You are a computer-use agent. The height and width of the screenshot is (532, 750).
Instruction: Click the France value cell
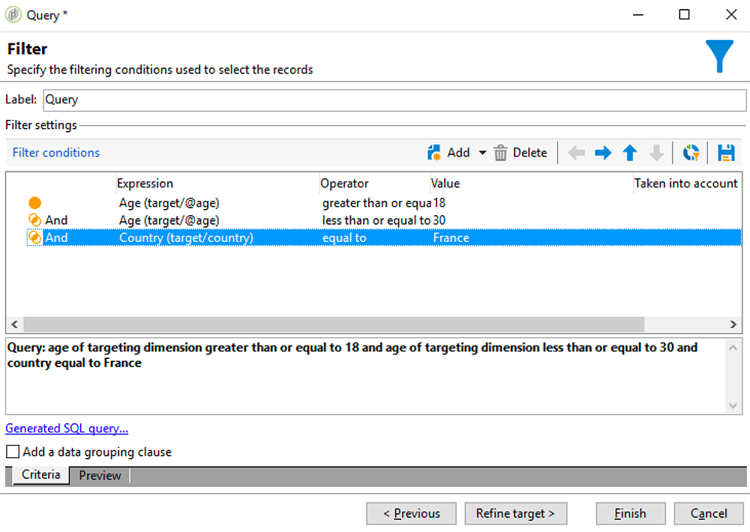(x=451, y=237)
